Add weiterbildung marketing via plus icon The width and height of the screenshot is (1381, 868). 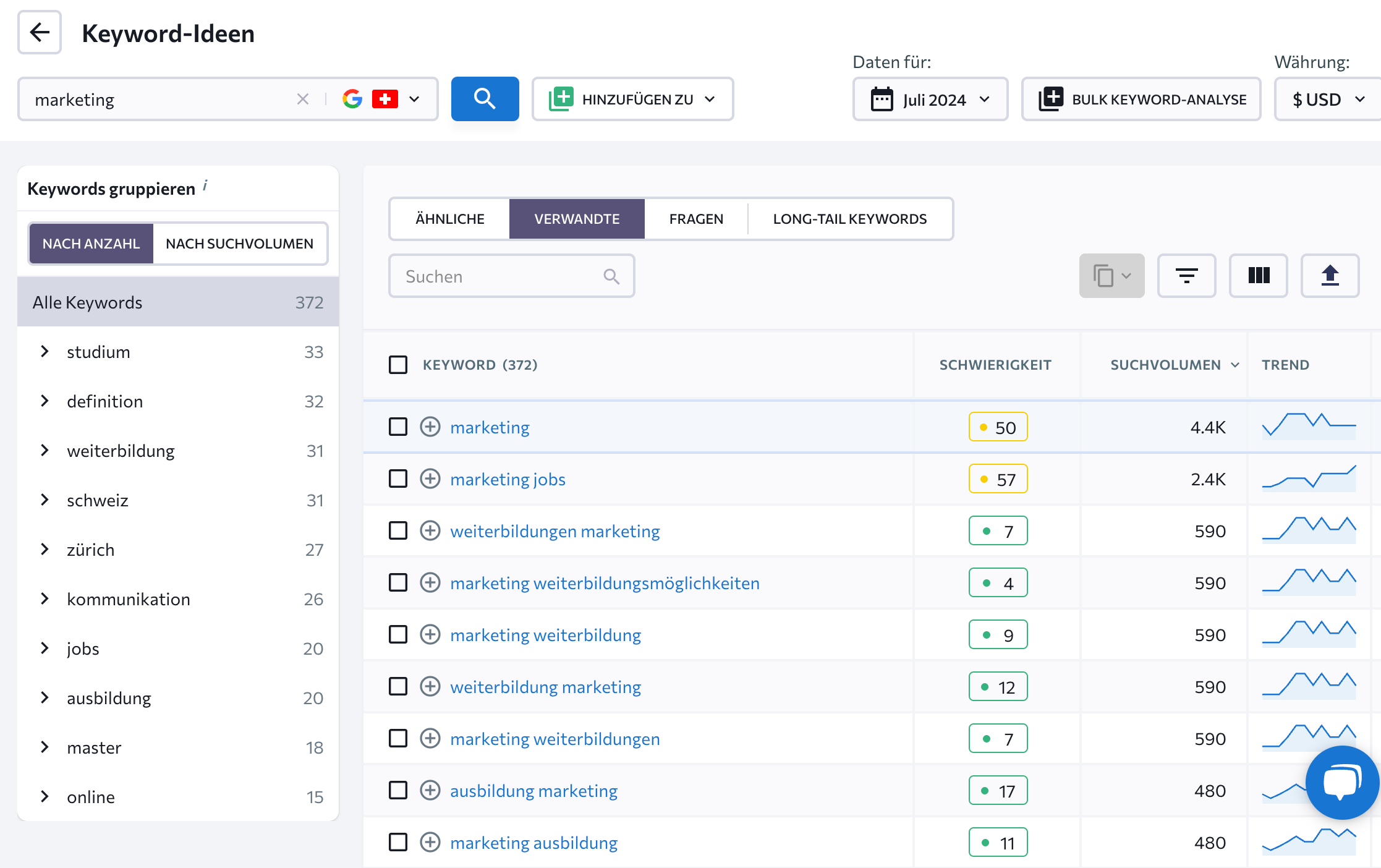[430, 686]
